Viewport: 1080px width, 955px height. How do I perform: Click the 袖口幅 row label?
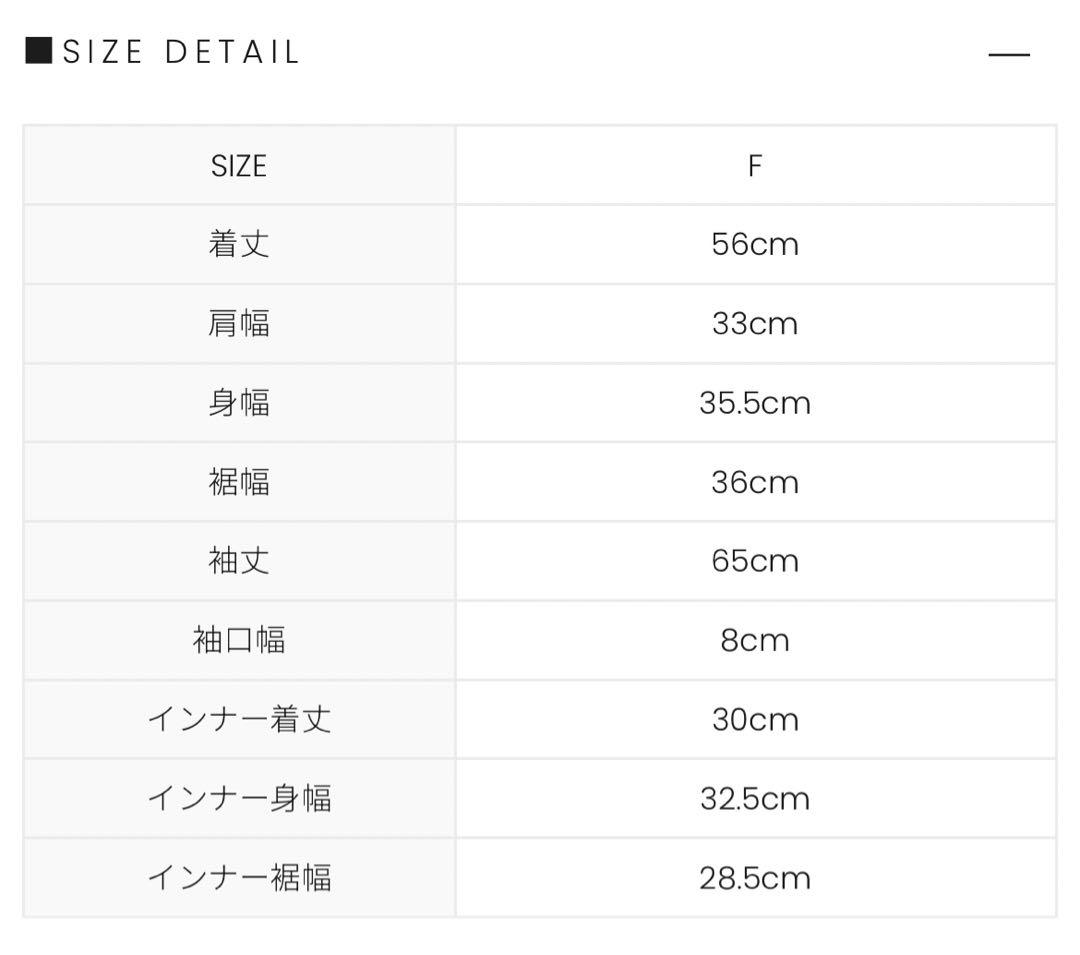coord(239,640)
